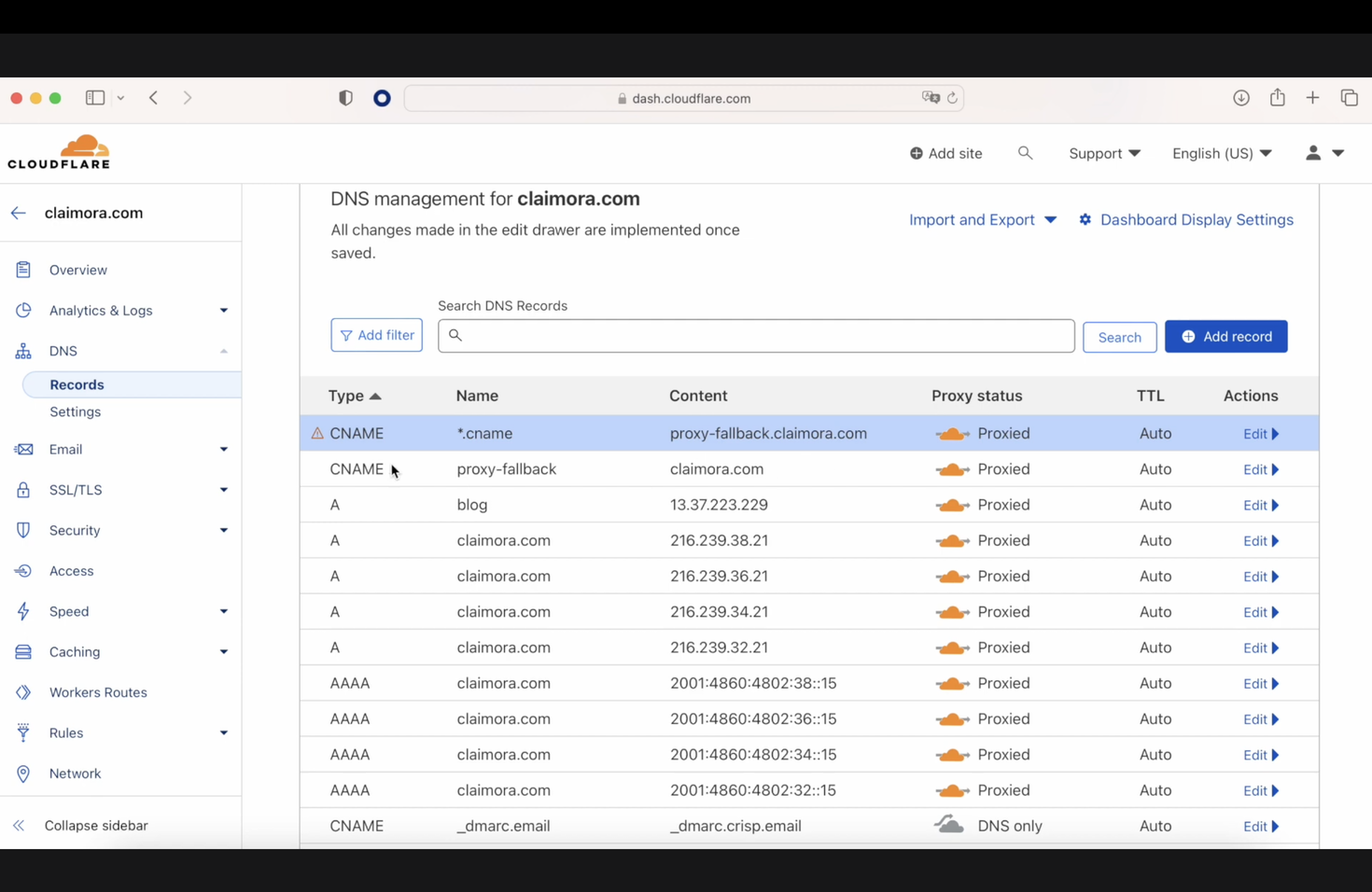Go forward with the Safari forward arrow
The image size is (1372, 892).
(x=188, y=98)
